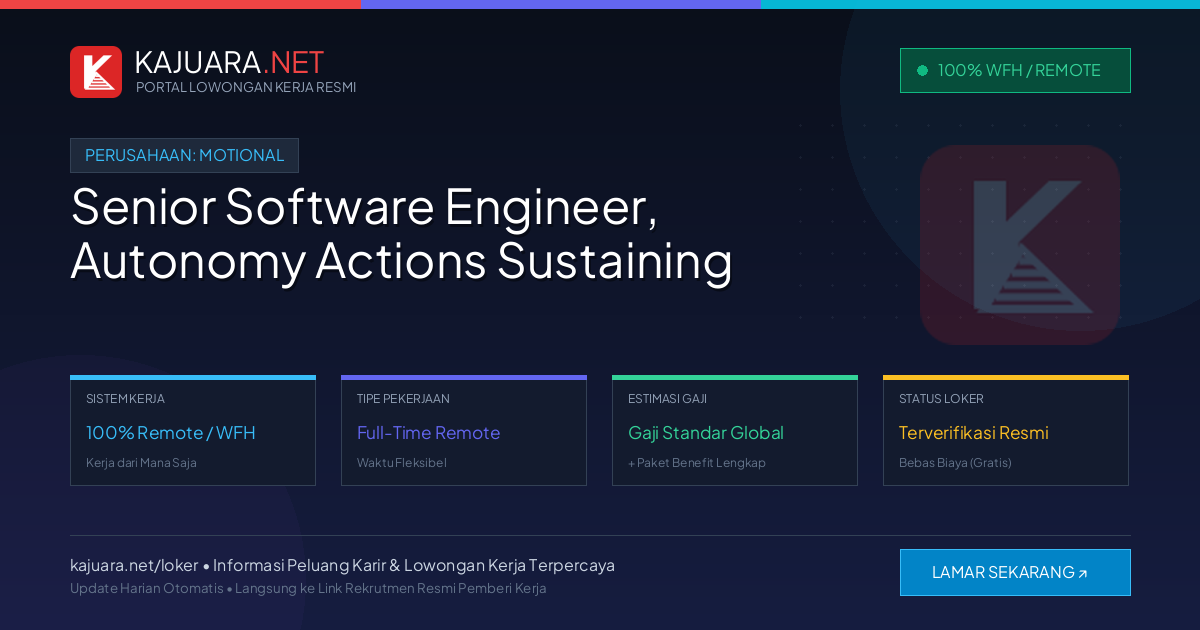This screenshot has height=630, width=1200.
Task: Click kajuara.net/loker link text
Action: click(134, 565)
